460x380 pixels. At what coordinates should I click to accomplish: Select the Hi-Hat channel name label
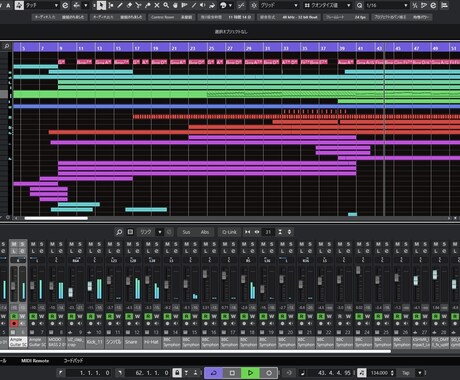tap(153, 342)
